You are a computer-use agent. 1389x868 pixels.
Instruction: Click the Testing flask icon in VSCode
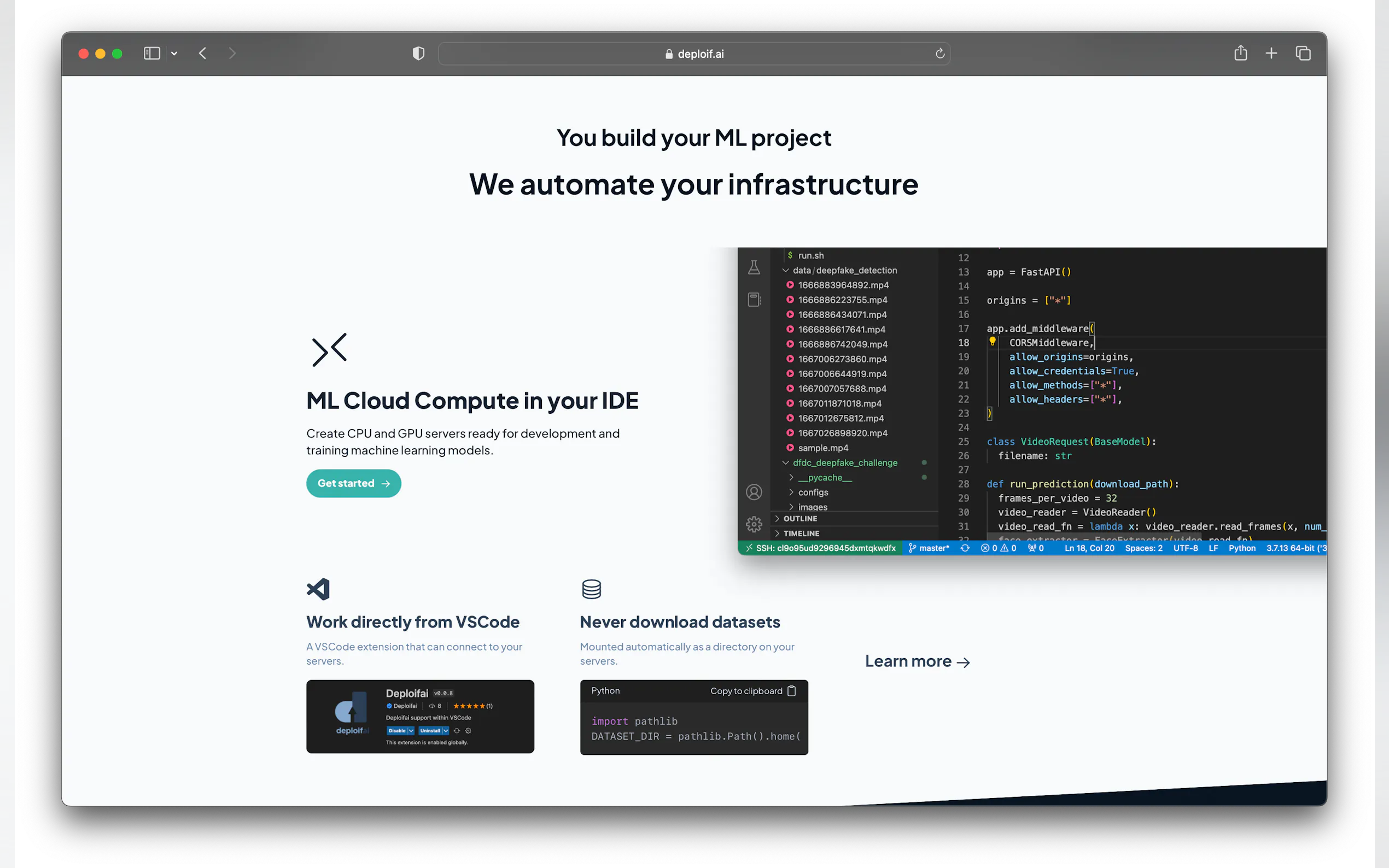click(x=754, y=267)
